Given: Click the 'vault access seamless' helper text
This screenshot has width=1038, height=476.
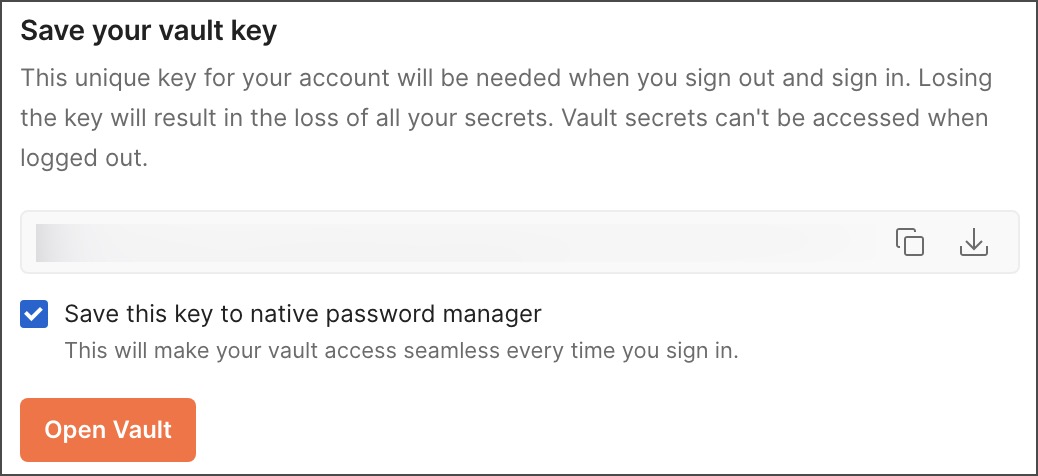Looking at the screenshot, I should [x=401, y=350].
